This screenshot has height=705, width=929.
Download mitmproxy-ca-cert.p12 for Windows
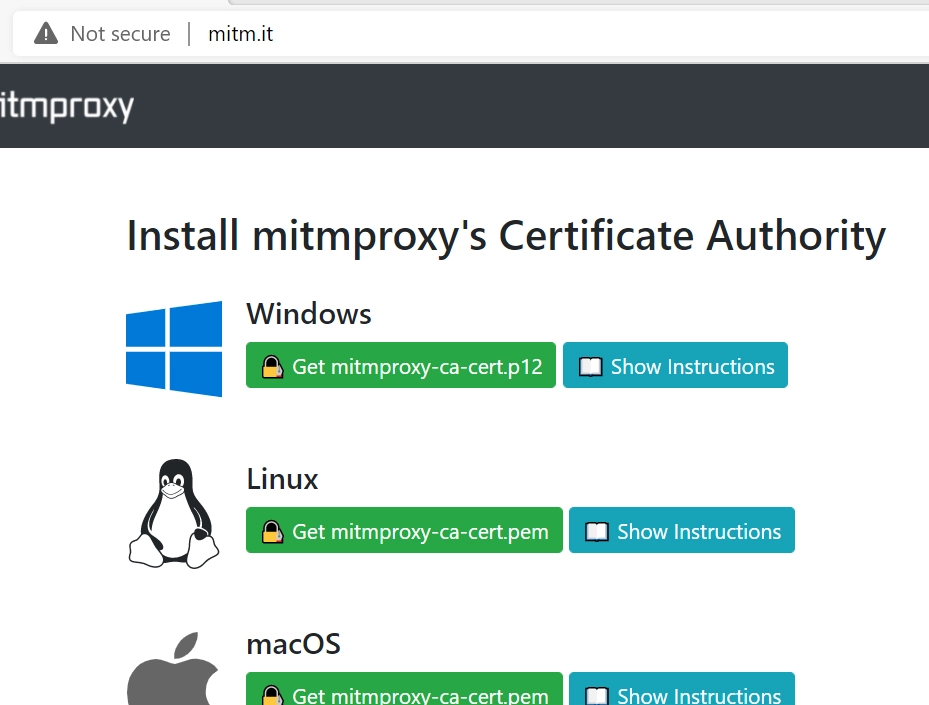click(400, 366)
